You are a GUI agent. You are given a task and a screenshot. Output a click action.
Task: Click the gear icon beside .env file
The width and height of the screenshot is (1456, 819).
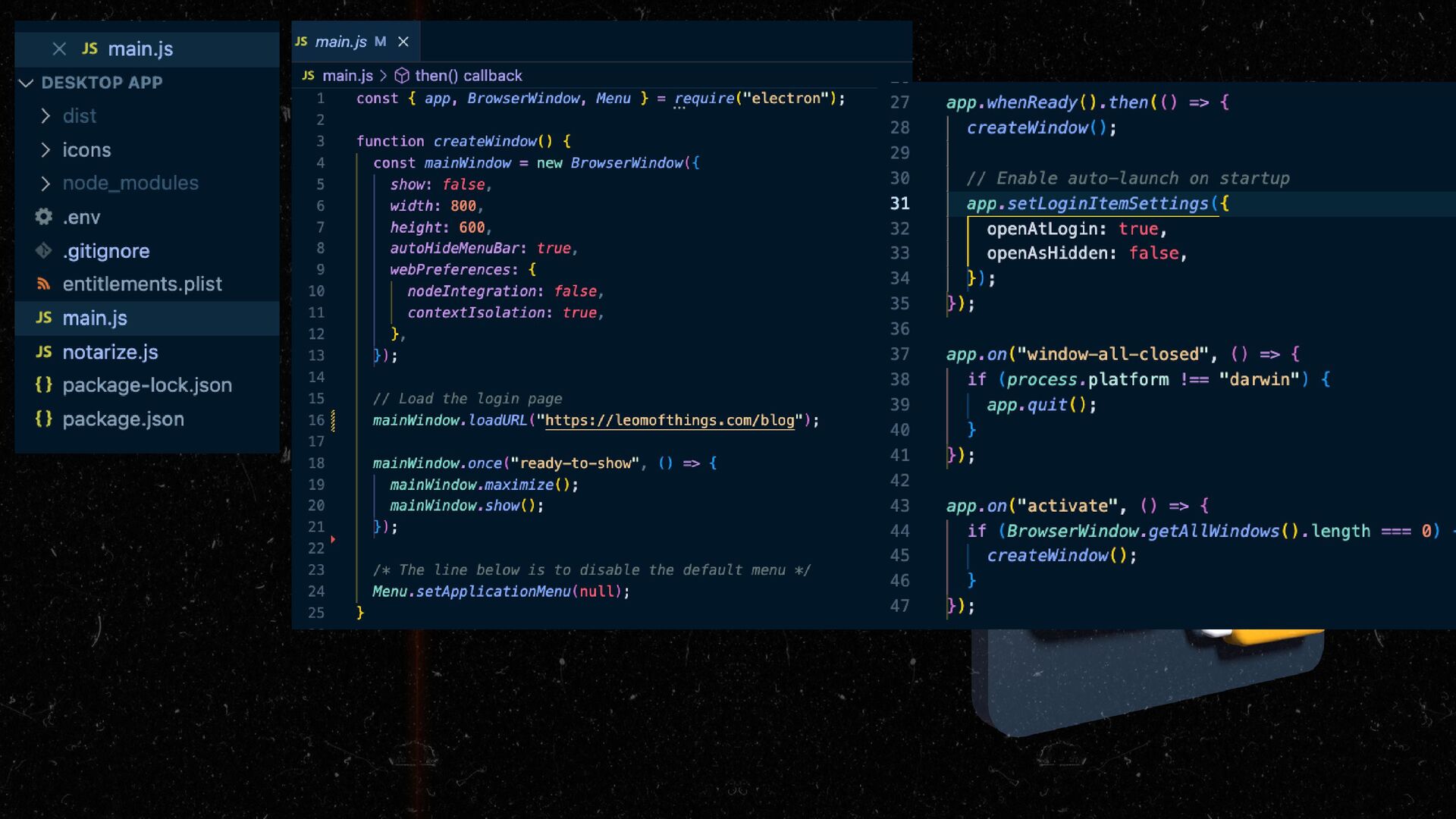(44, 217)
